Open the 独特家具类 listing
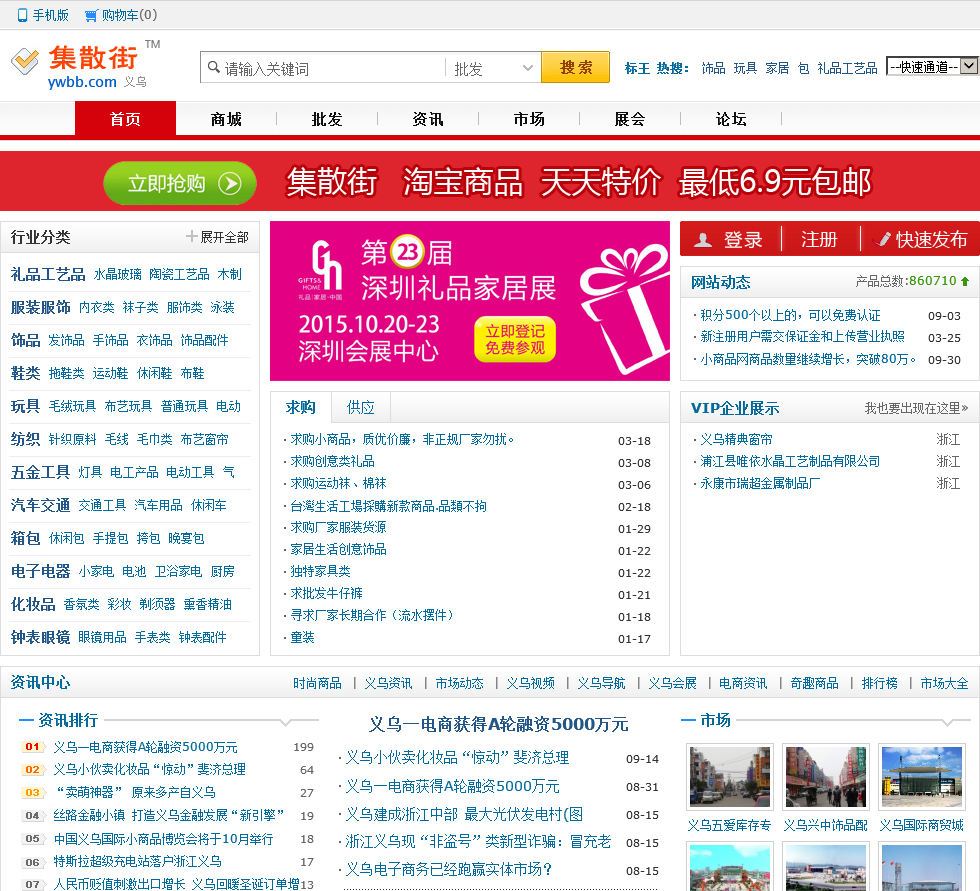 [x=320, y=572]
